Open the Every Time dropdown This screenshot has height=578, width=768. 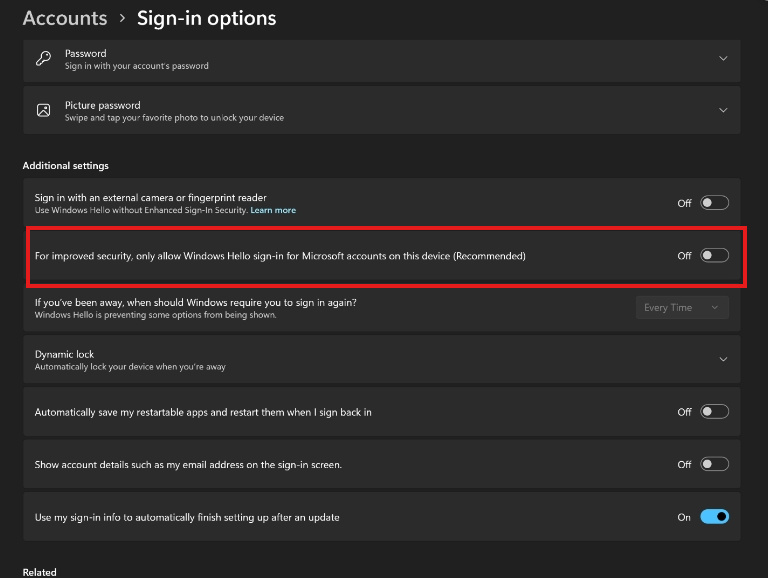pos(682,308)
